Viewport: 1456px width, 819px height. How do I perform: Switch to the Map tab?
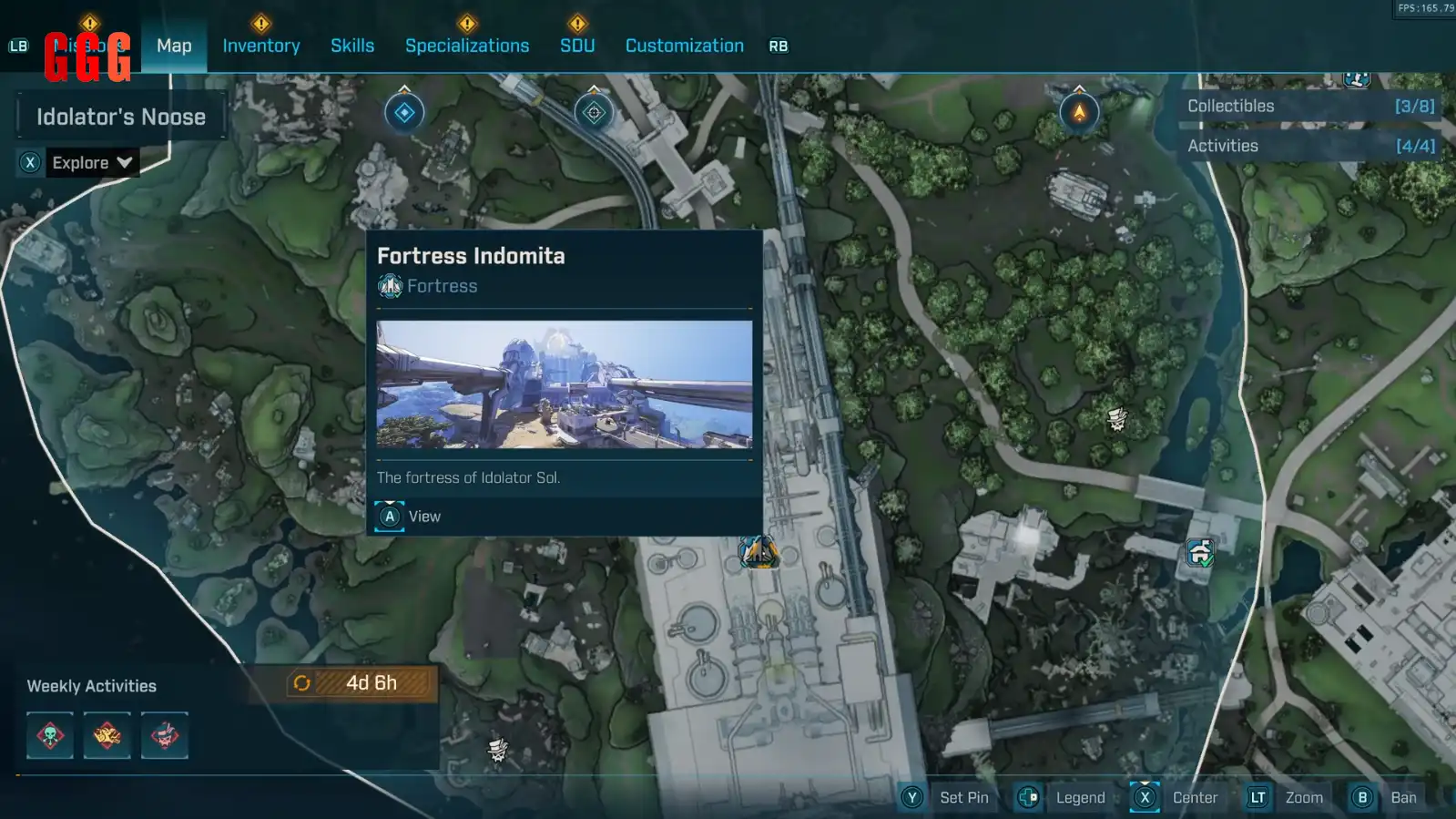(x=174, y=46)
